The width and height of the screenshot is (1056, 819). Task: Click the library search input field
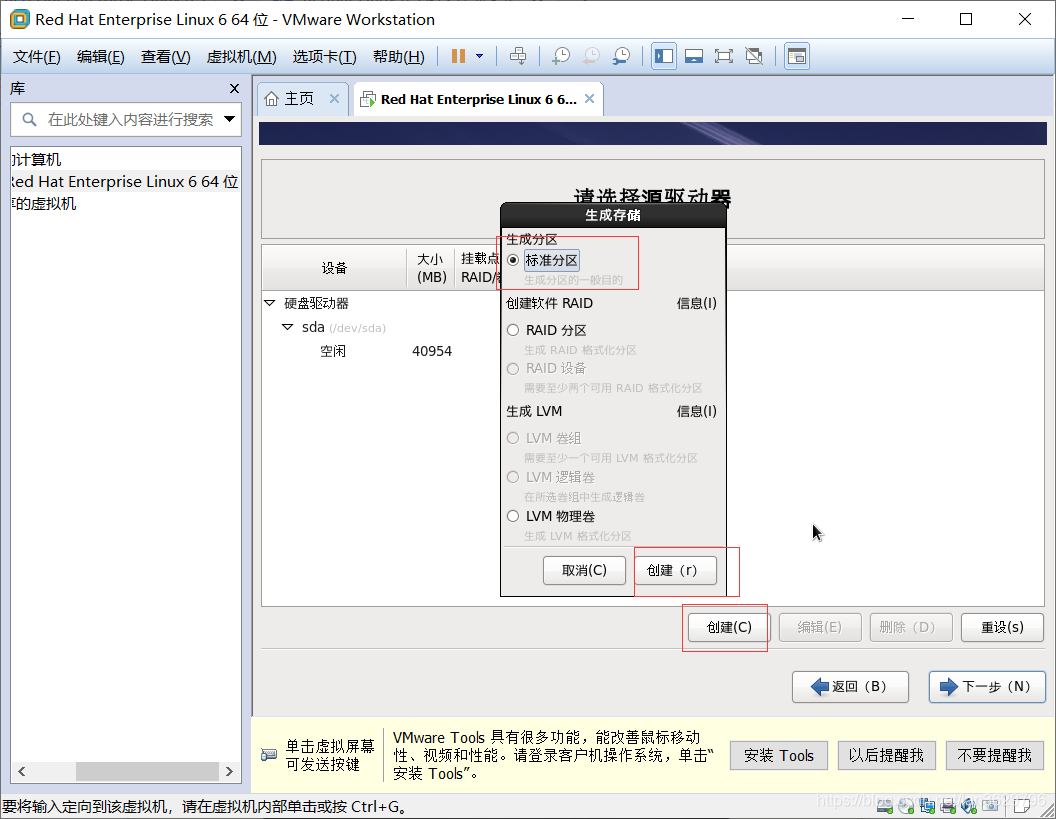[x=126, y=120]
